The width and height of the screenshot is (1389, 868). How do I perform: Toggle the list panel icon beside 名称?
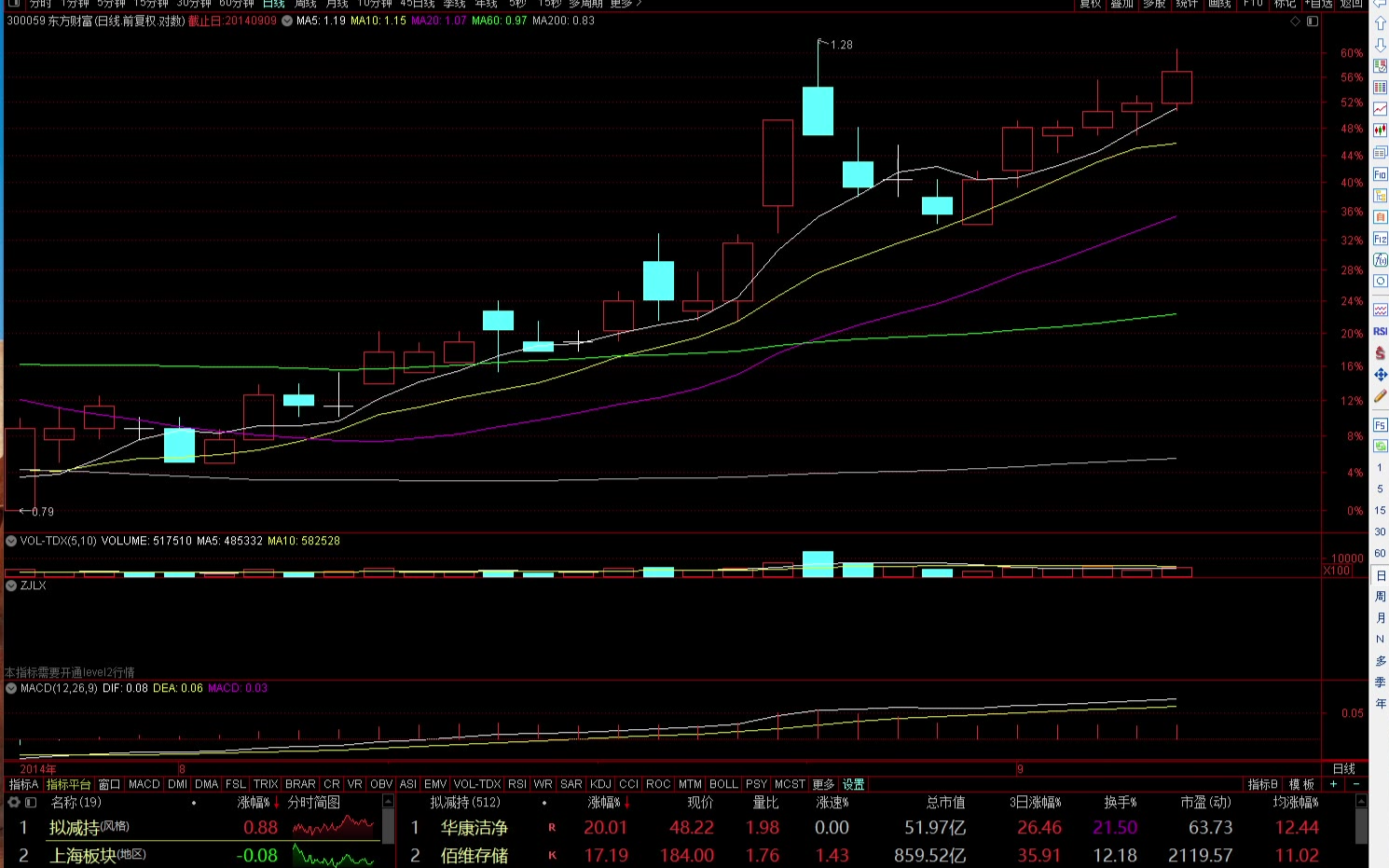pos(31,802)
